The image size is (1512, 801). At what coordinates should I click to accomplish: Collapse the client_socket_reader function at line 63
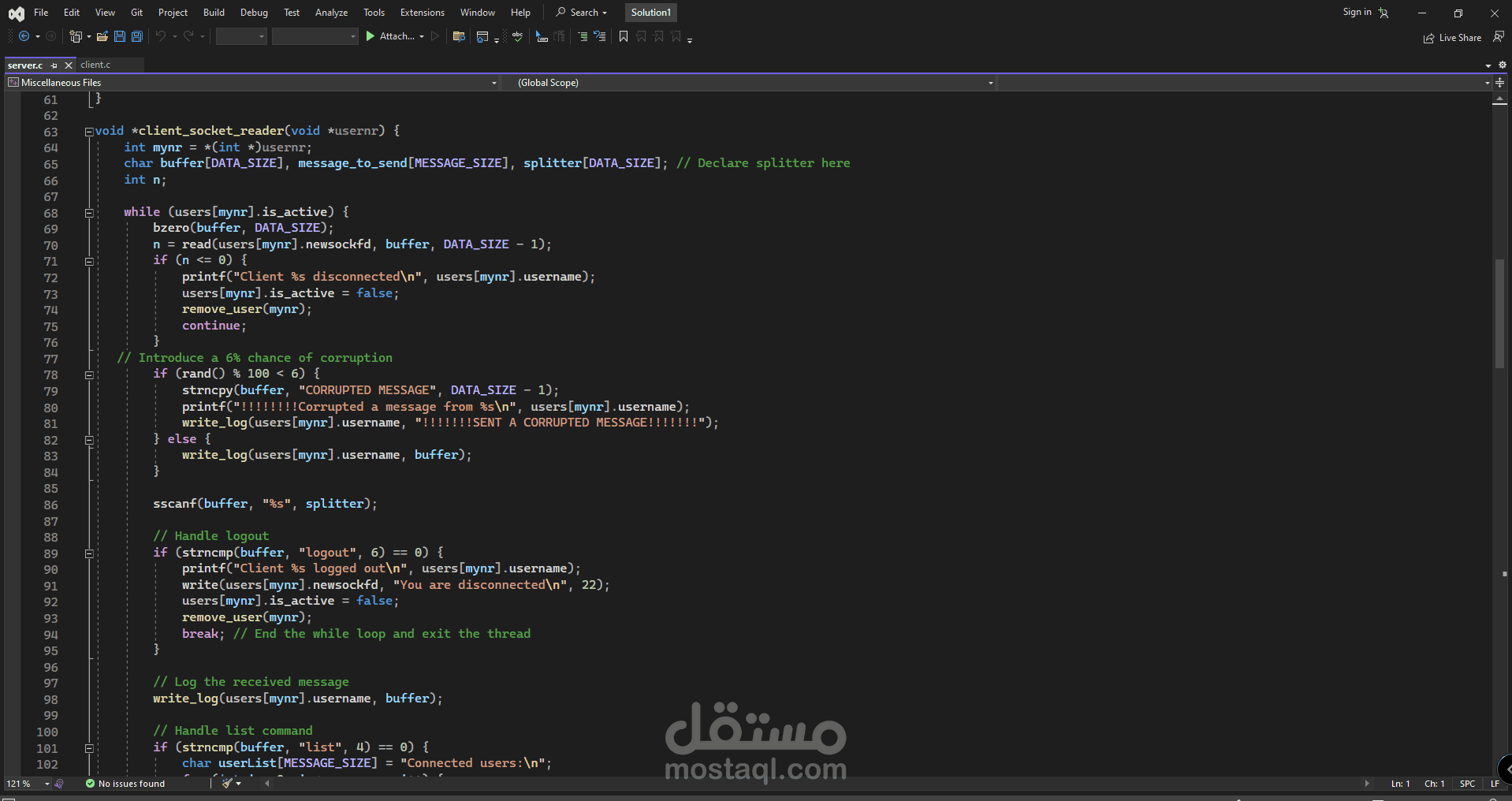tap(89, 132)
